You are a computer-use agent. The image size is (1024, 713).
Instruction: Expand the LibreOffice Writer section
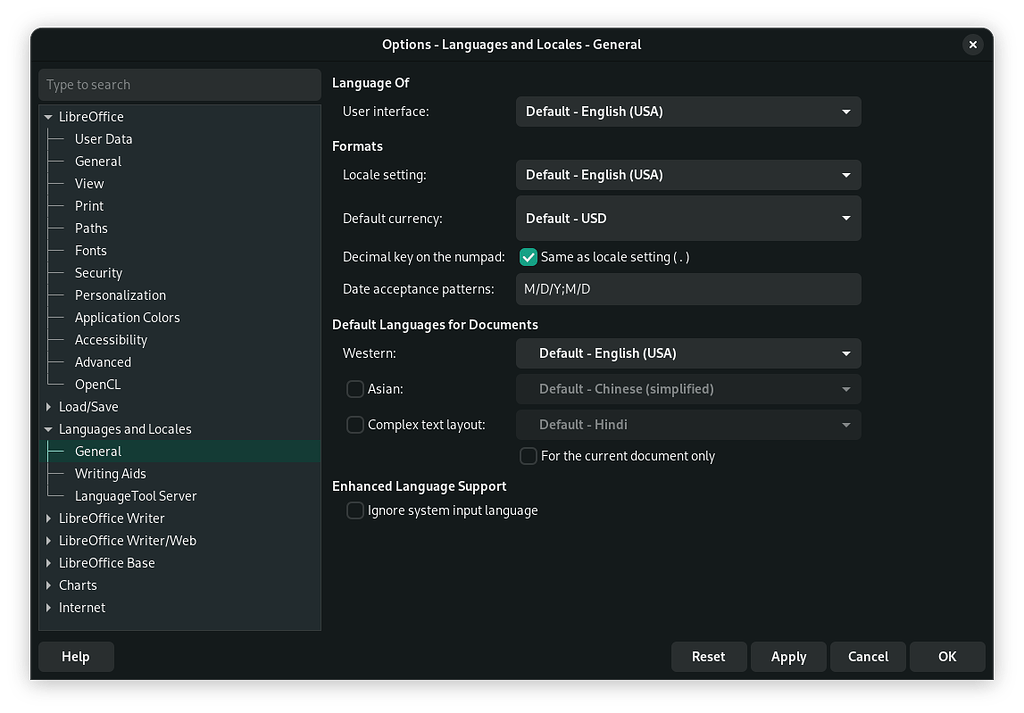49,518
